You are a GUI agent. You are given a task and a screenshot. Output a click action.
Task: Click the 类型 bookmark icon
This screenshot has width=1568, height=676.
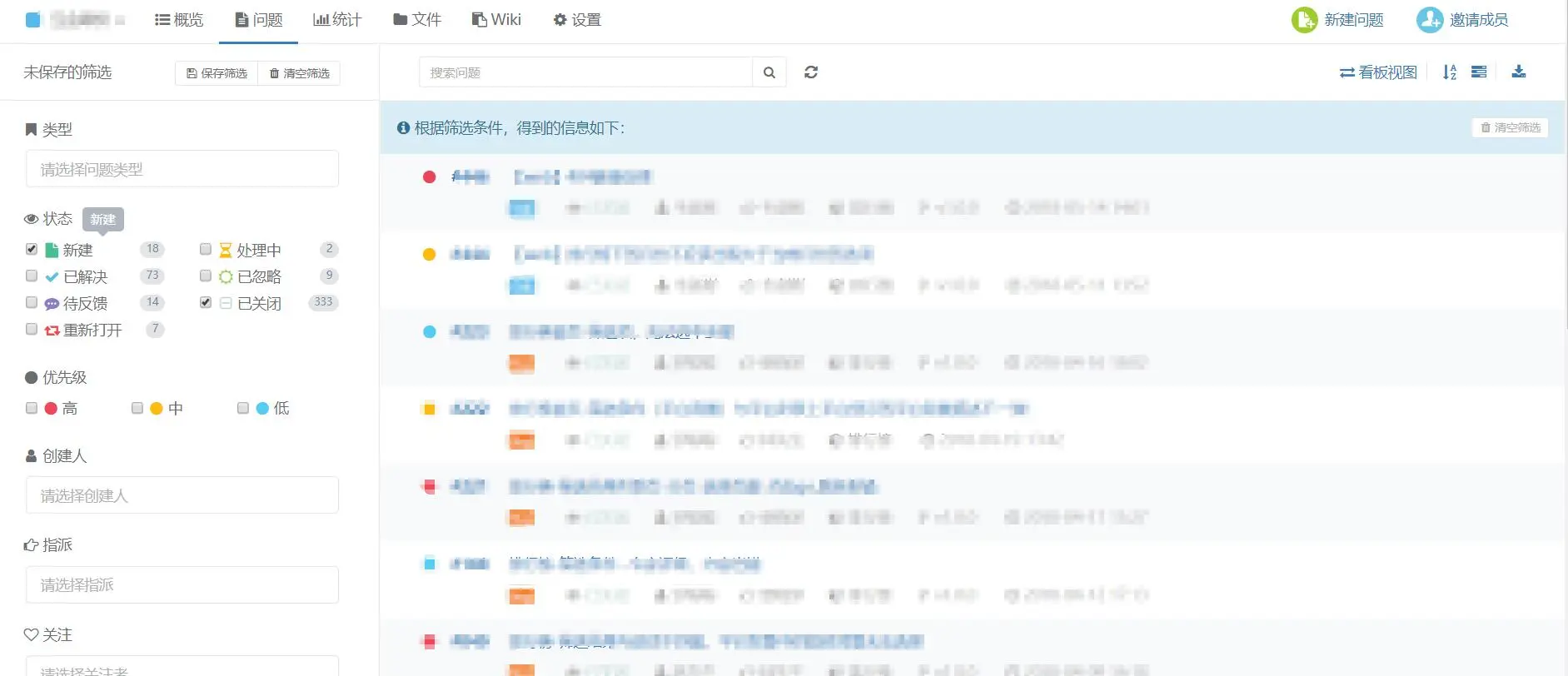click(x=32, y=129)
